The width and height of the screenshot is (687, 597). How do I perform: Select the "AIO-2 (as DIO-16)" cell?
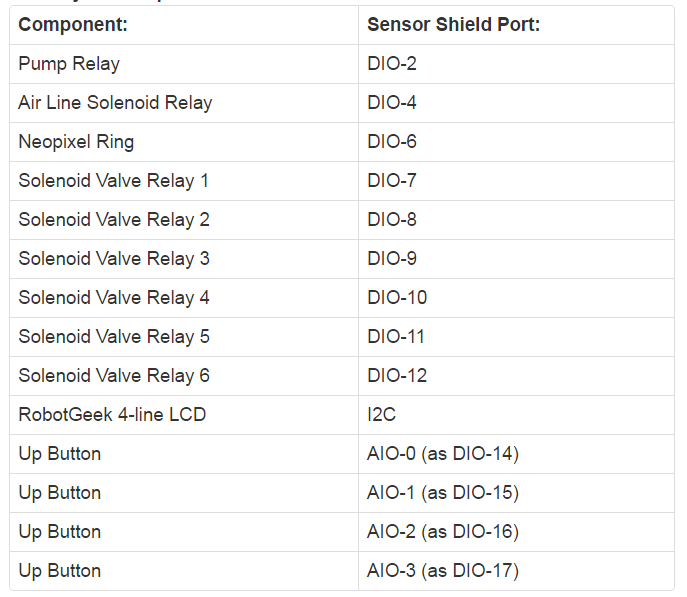click(443, 532)
